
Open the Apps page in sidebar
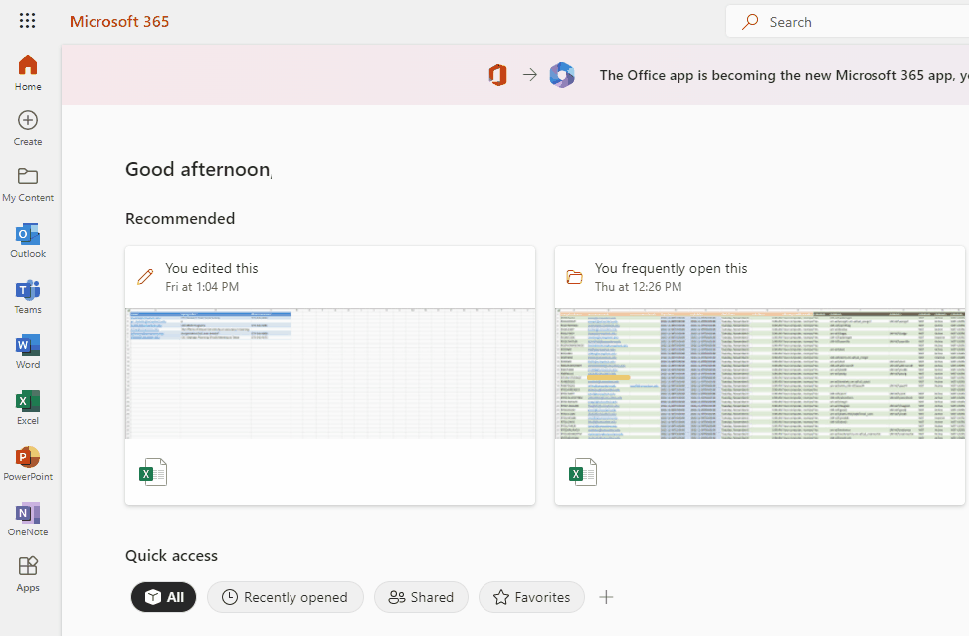point(28,574)
